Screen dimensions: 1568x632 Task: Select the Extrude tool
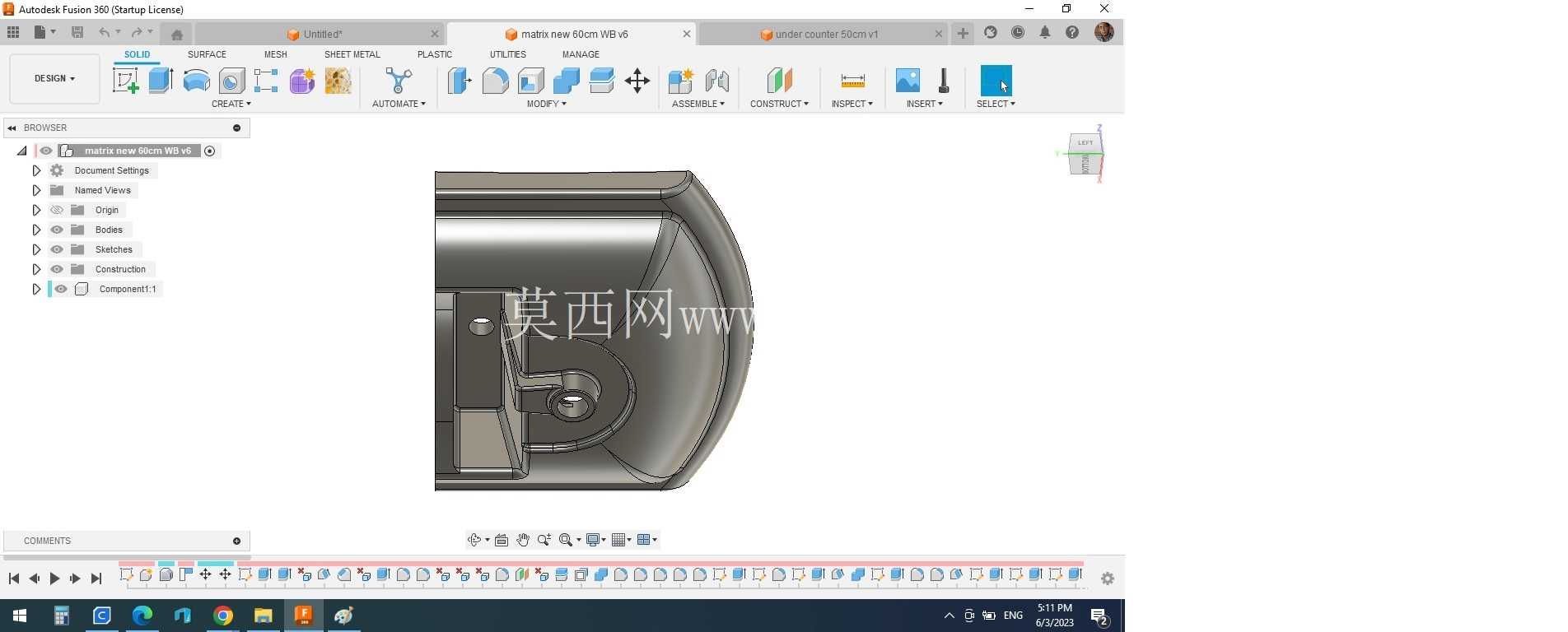pos(161,81)
